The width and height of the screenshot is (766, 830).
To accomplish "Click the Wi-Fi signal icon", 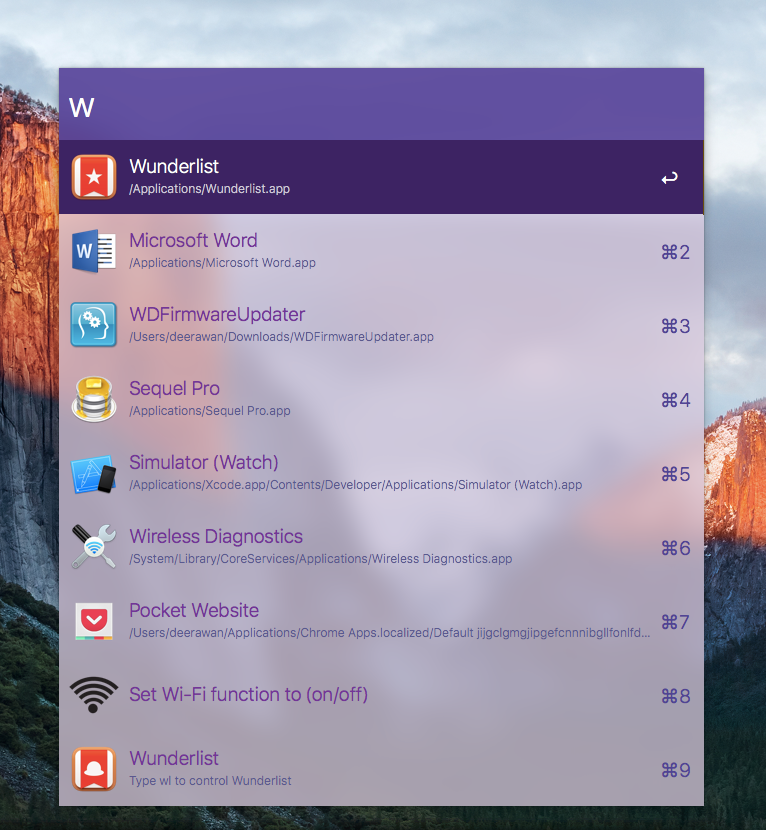I will [x=94, y=694].
